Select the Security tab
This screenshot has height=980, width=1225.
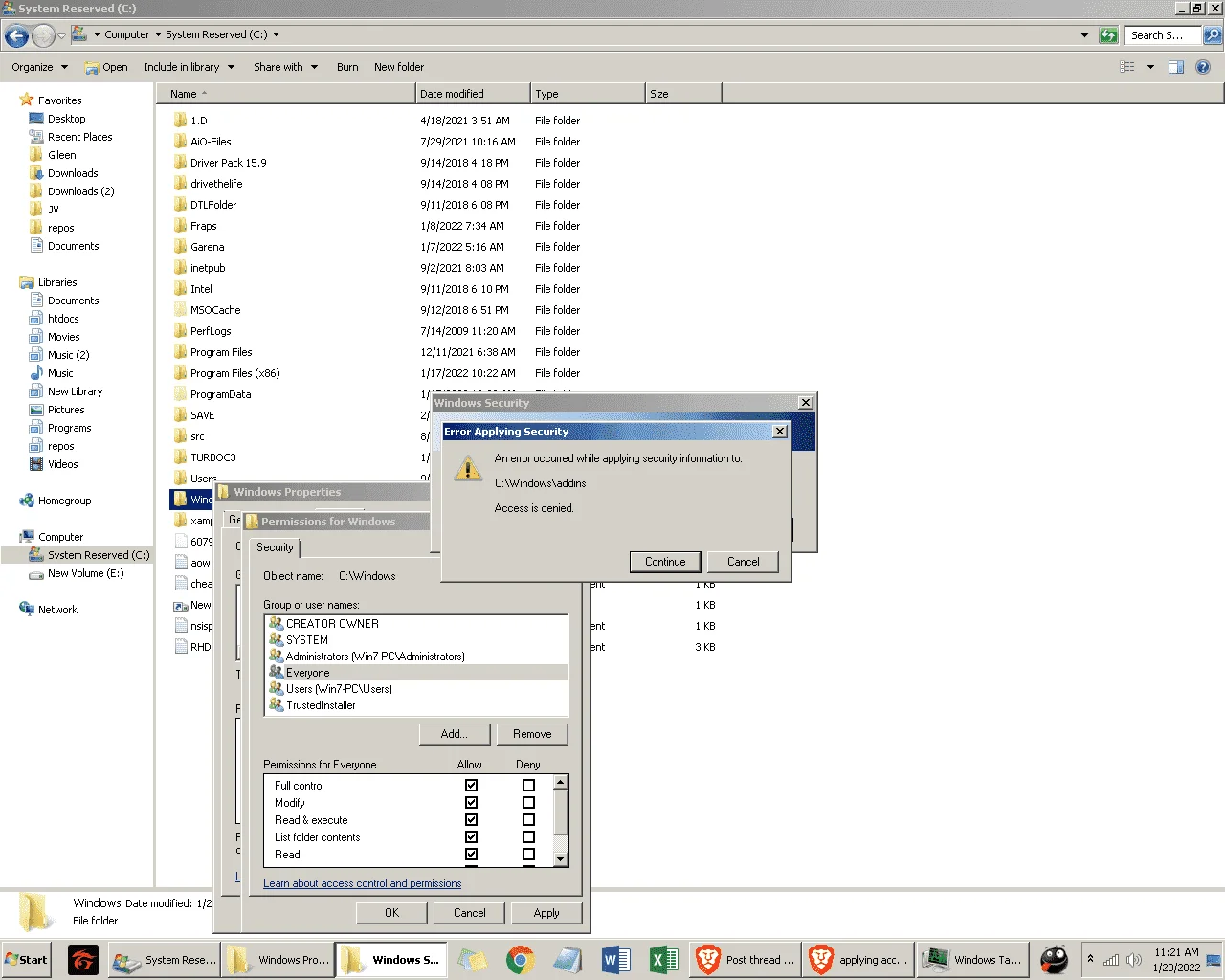coord(275,547)
